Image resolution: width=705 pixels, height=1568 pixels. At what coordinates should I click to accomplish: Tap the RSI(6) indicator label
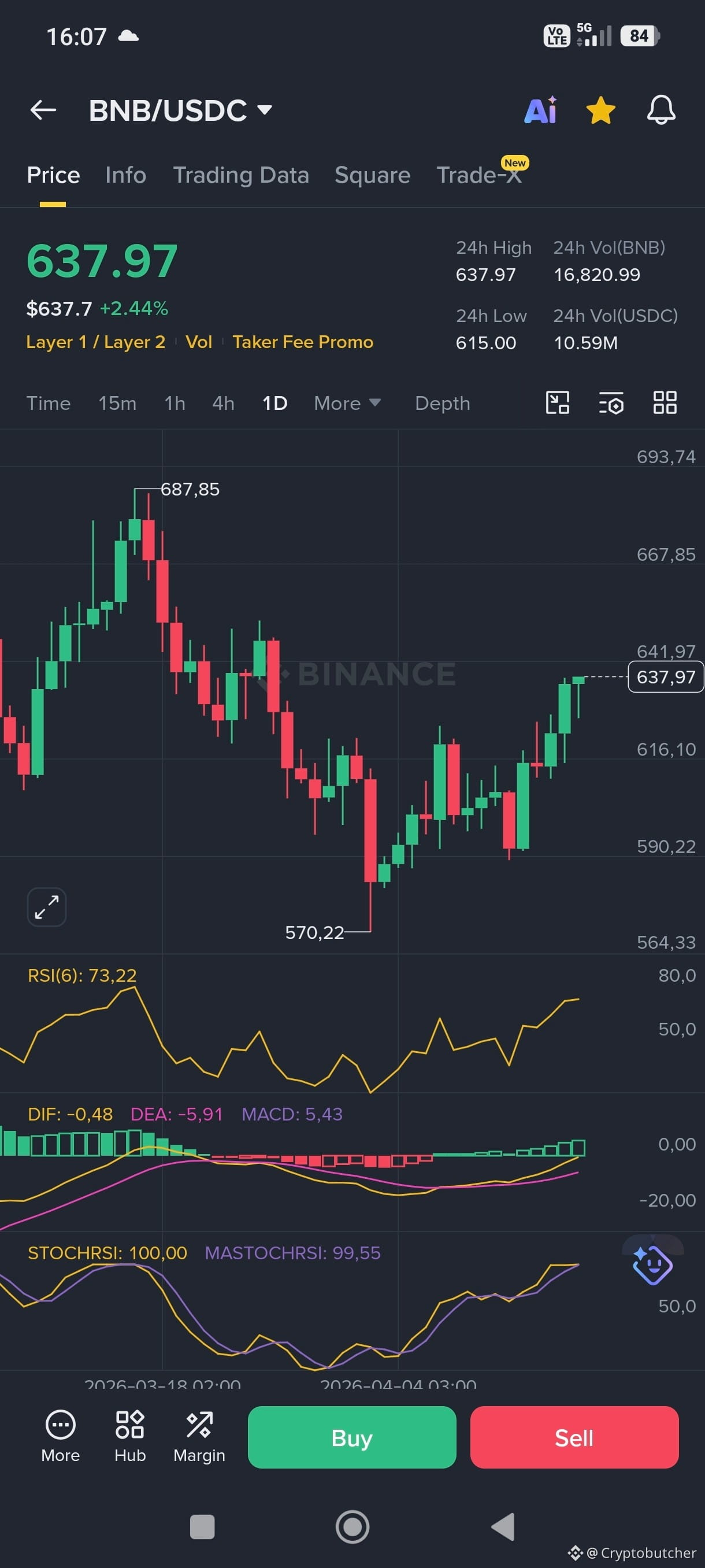(x=82, y=975)
